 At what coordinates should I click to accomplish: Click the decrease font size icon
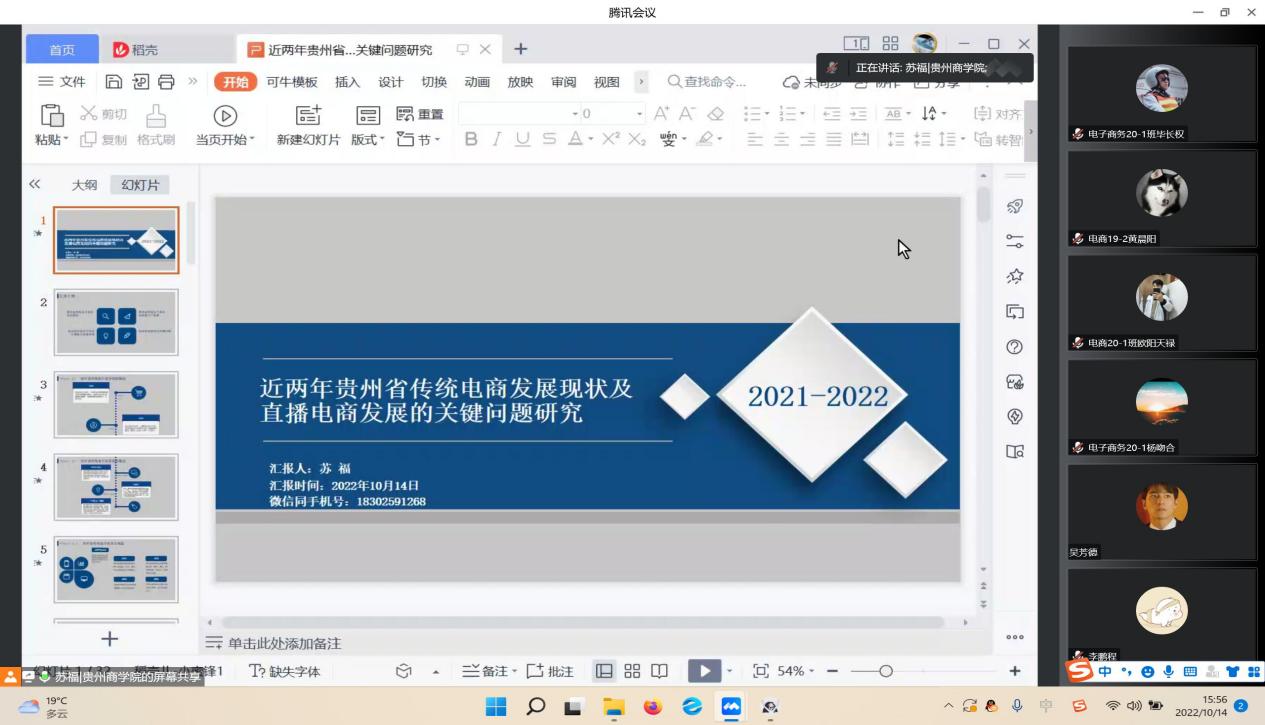click(688, 114)
